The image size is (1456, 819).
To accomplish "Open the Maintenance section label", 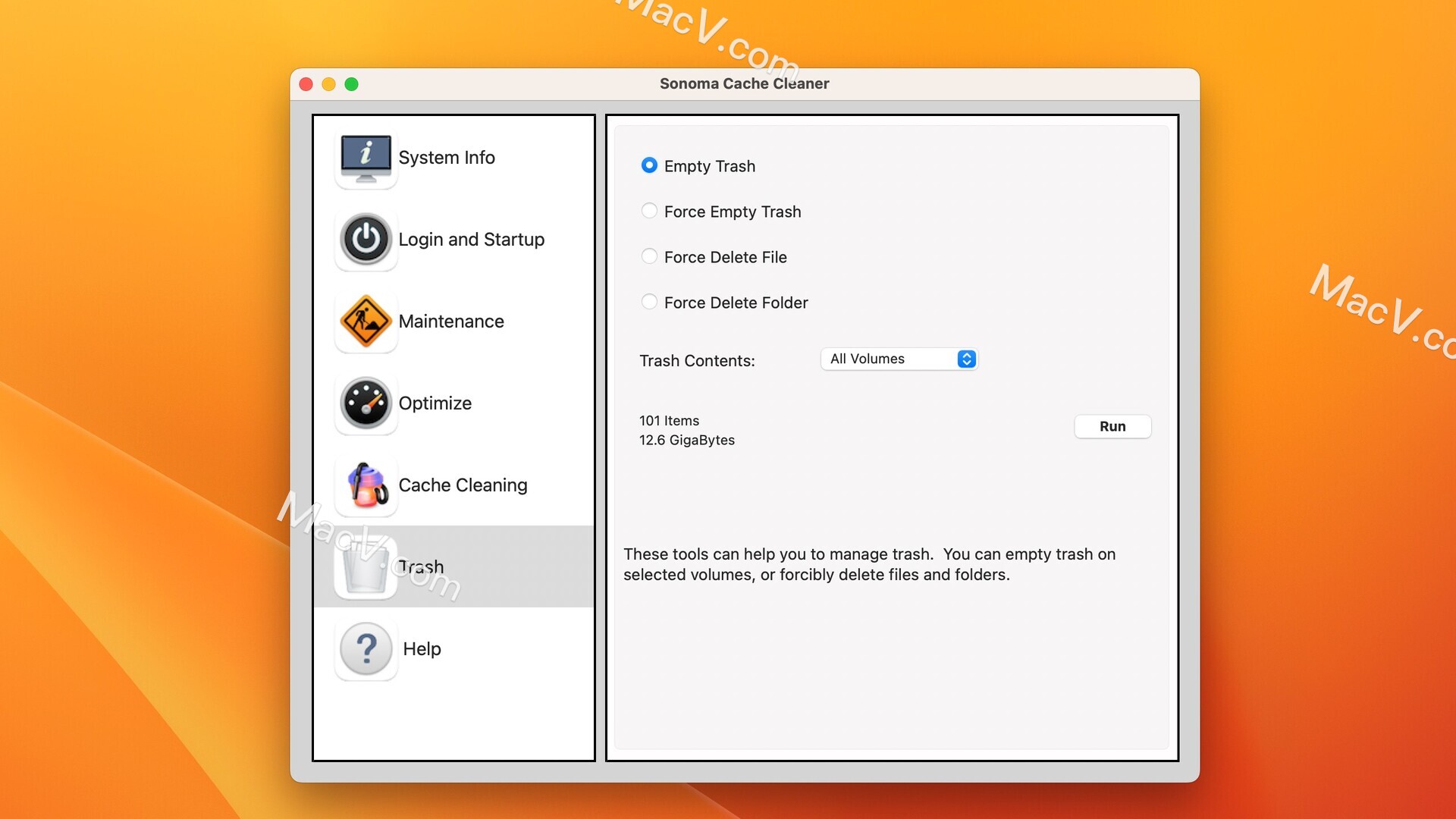I will (x=451, y=322).
